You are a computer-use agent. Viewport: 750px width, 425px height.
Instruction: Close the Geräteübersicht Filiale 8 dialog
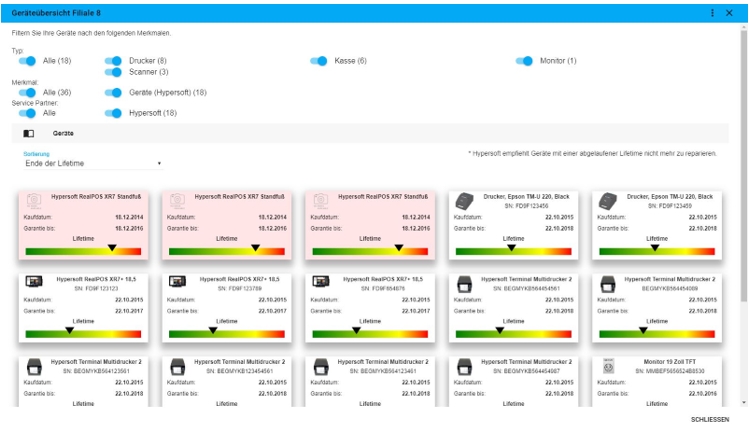click(x=729, y=13)
